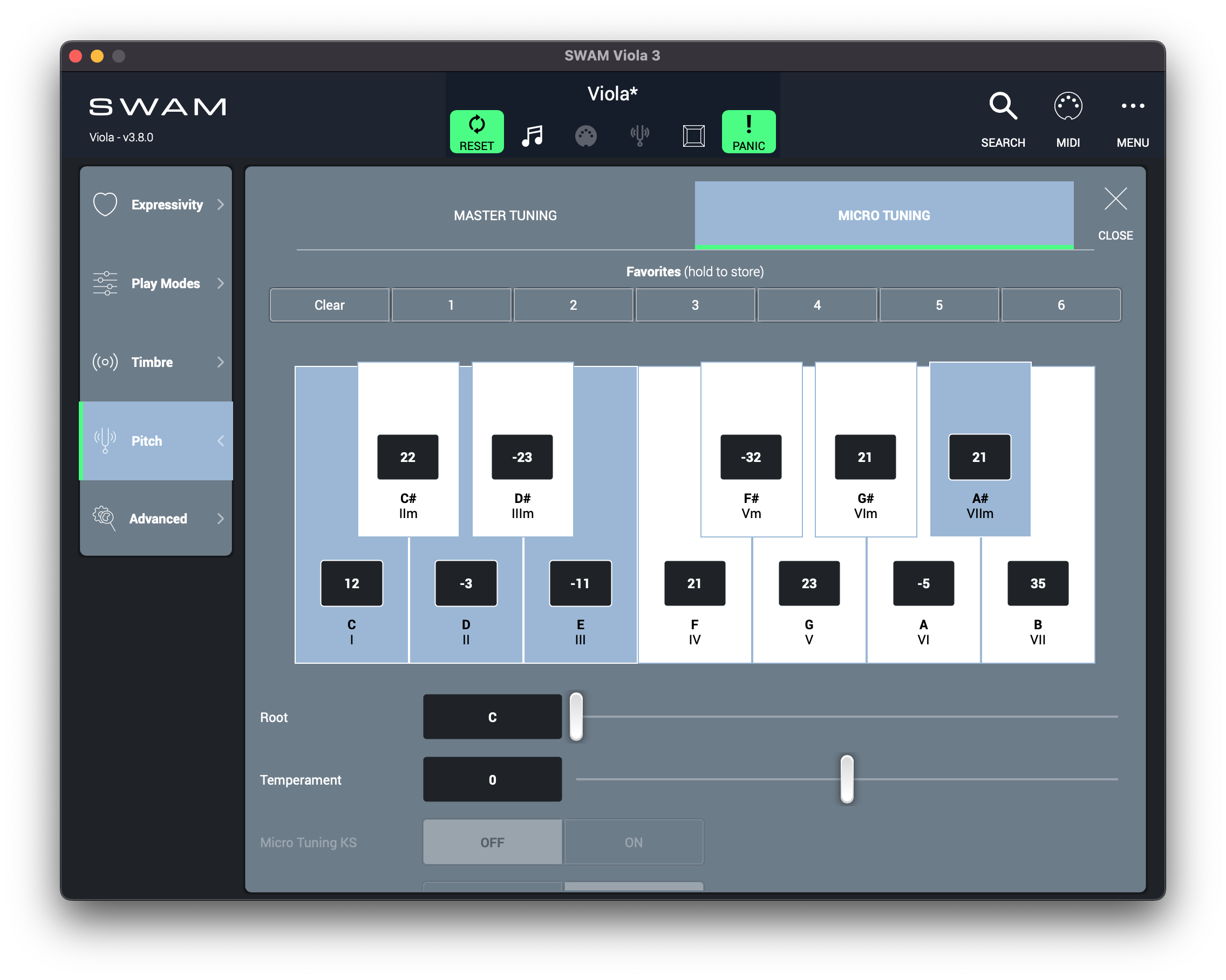Click the Temperament slider handle

point(846,779)
